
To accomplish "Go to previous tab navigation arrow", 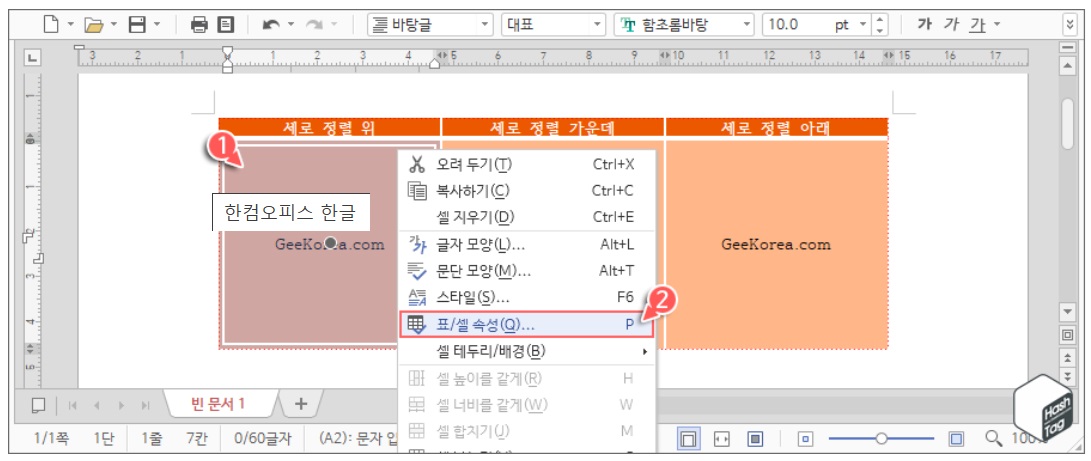I will [97, 405].
